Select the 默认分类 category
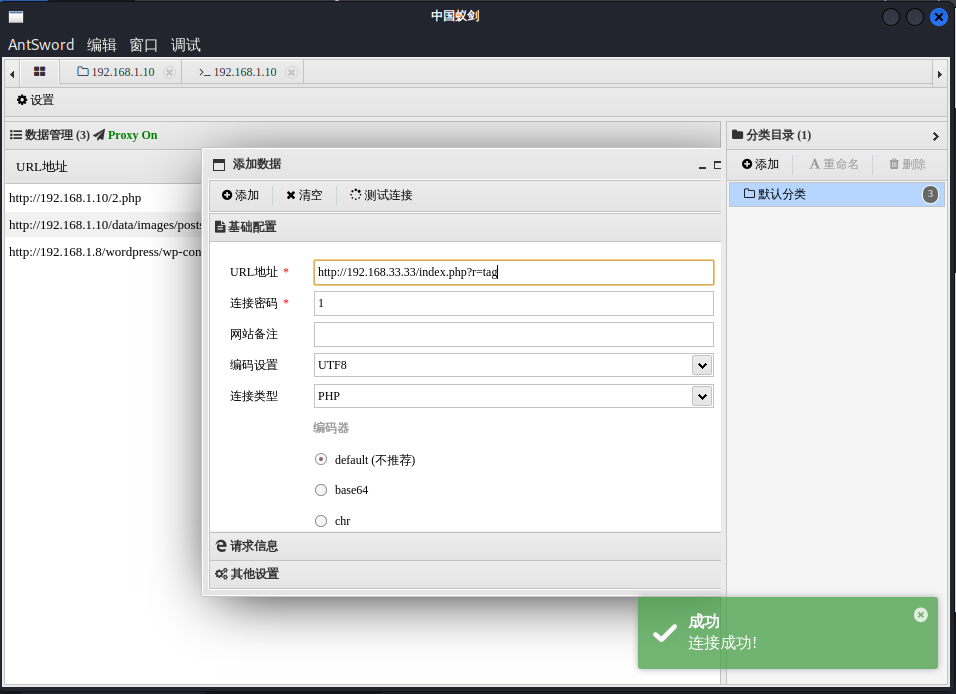 coord(836,195)
